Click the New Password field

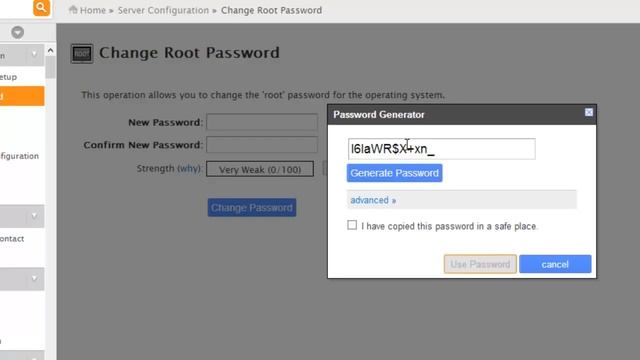262,122
